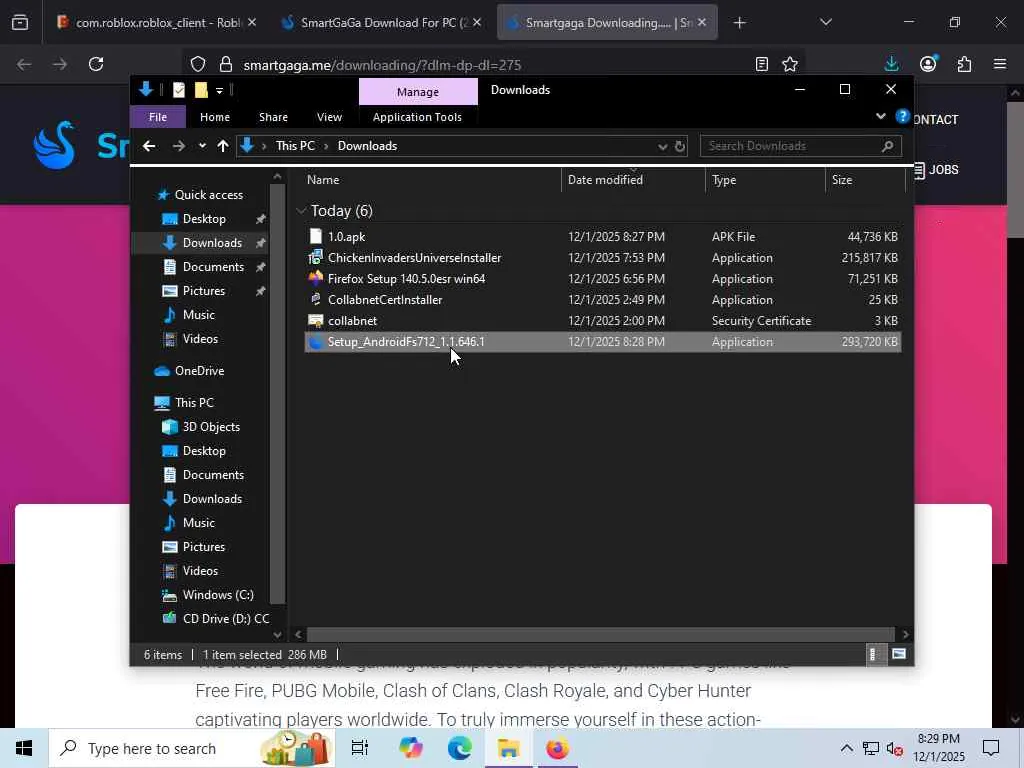Expand recent locations dropdown in Explorer
The width and height of the screenshot is (1024, 768).
202,146
